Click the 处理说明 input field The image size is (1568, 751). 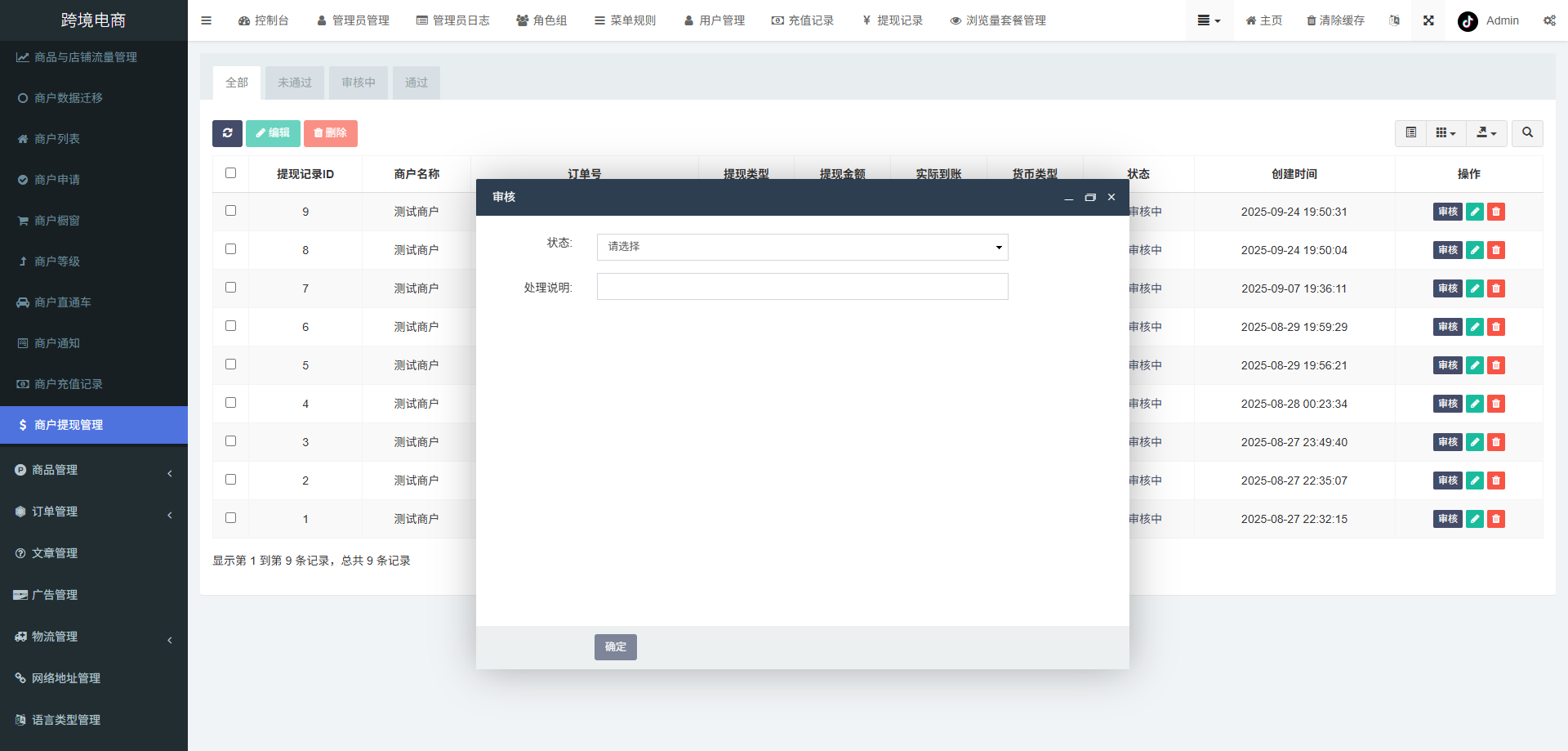(x=802, y=286)
